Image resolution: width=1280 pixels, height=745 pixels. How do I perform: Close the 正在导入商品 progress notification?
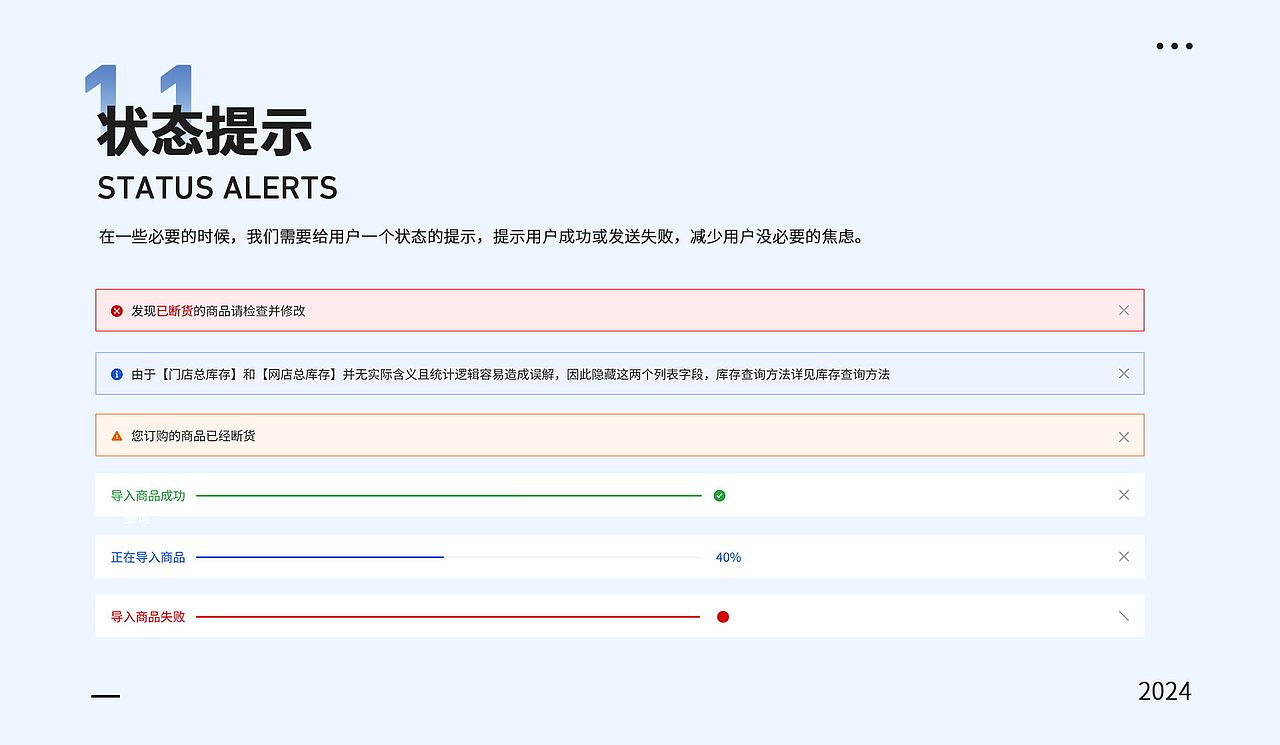[x=1124, y=557]
